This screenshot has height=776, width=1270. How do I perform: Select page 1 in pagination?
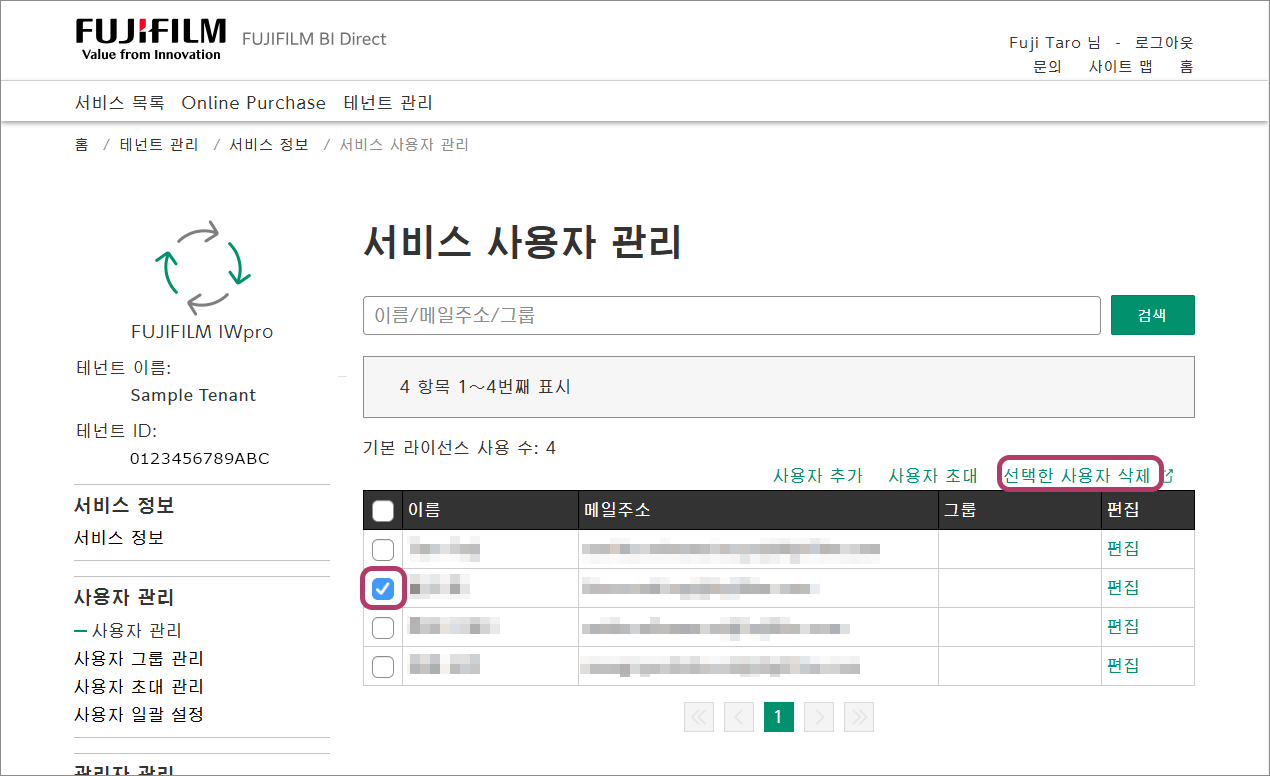[778, 716]
